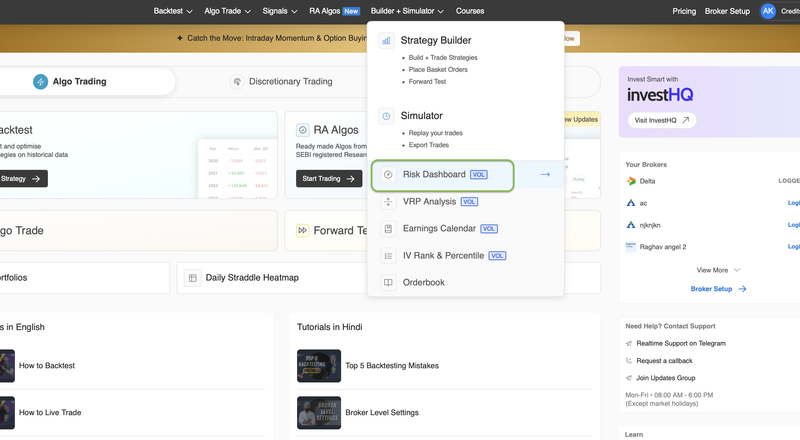Click the arrow beside Risk Dashboard
Viewport: 800px width, 440px height.
(545, 175)
